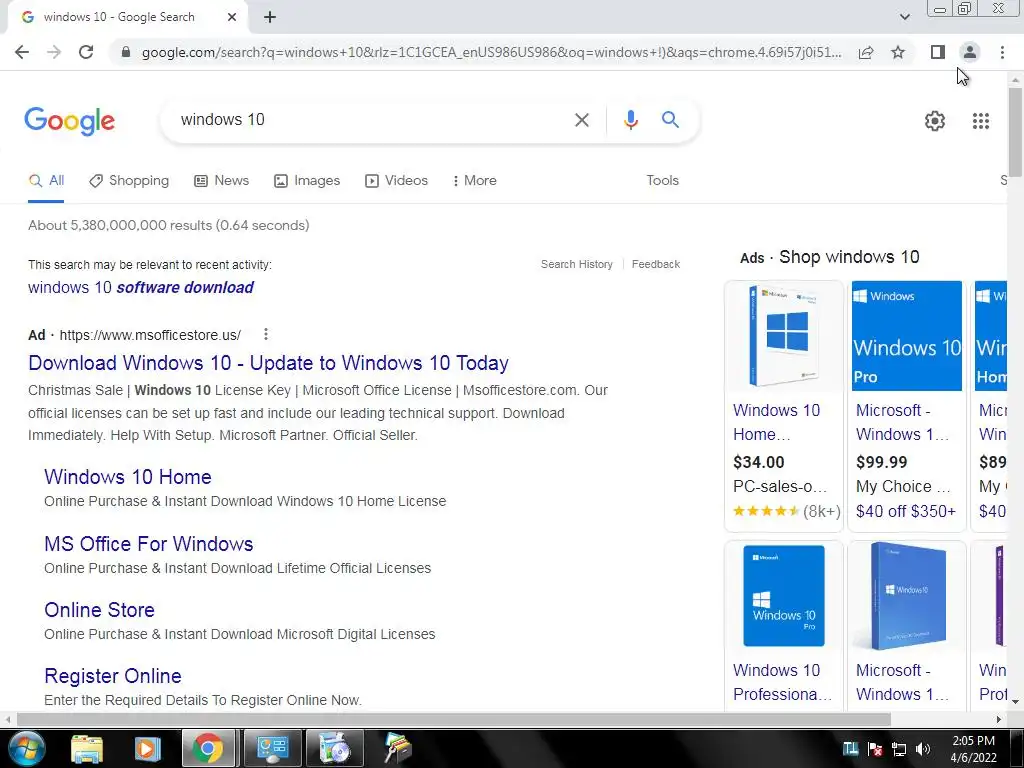
Task: Click the browser forward arrow
Action: tap(54, 52)
